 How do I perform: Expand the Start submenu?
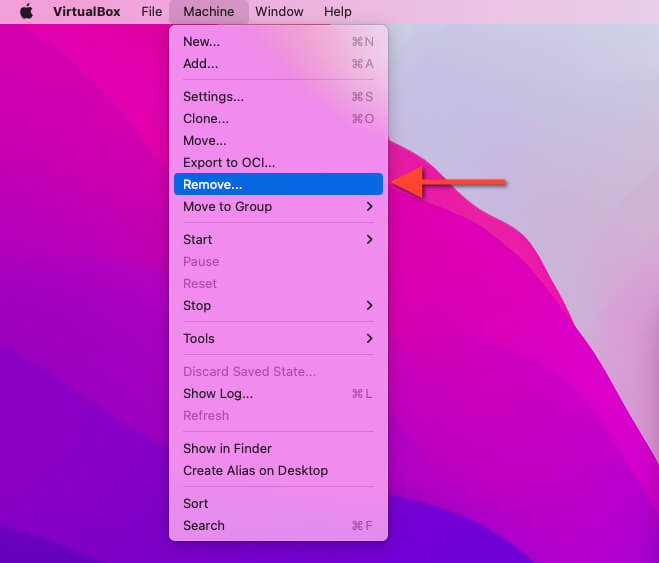pyautogui.click(x=278, y=239)
